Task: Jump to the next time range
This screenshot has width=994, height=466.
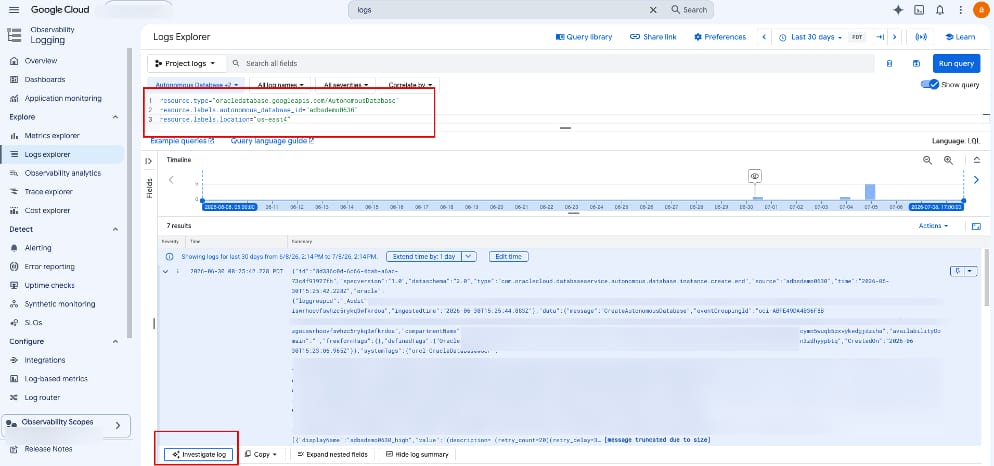Action: (x=894, y=37)
